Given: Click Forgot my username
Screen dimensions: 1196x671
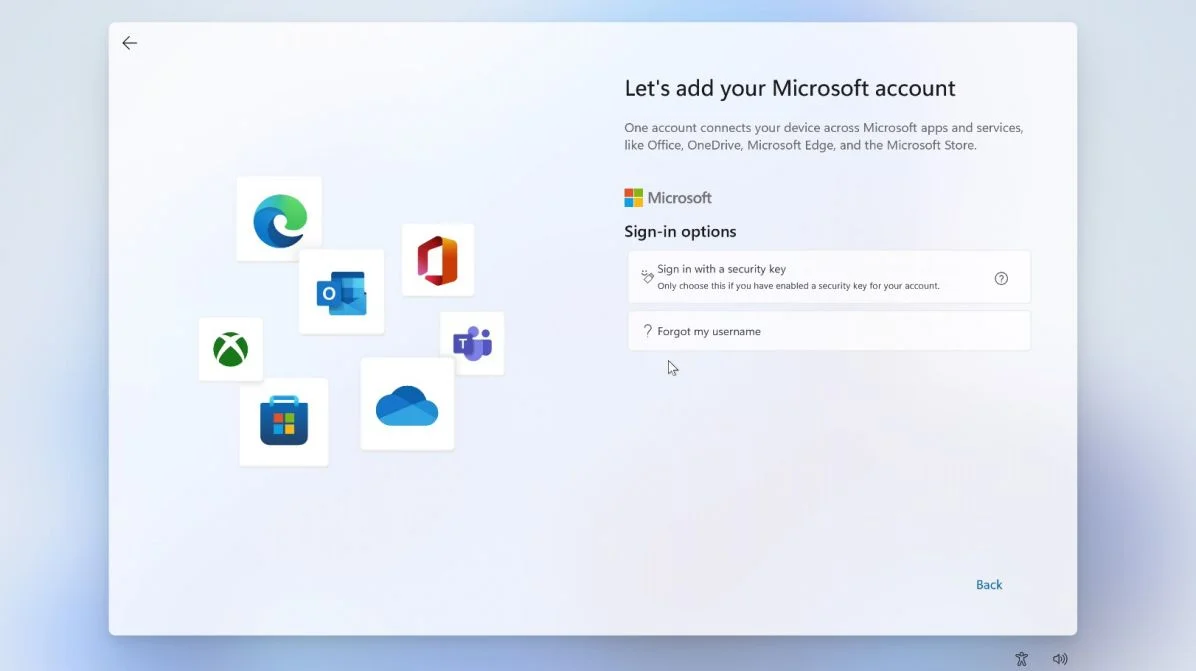Looking at the screenshot, I should (710, 330).
